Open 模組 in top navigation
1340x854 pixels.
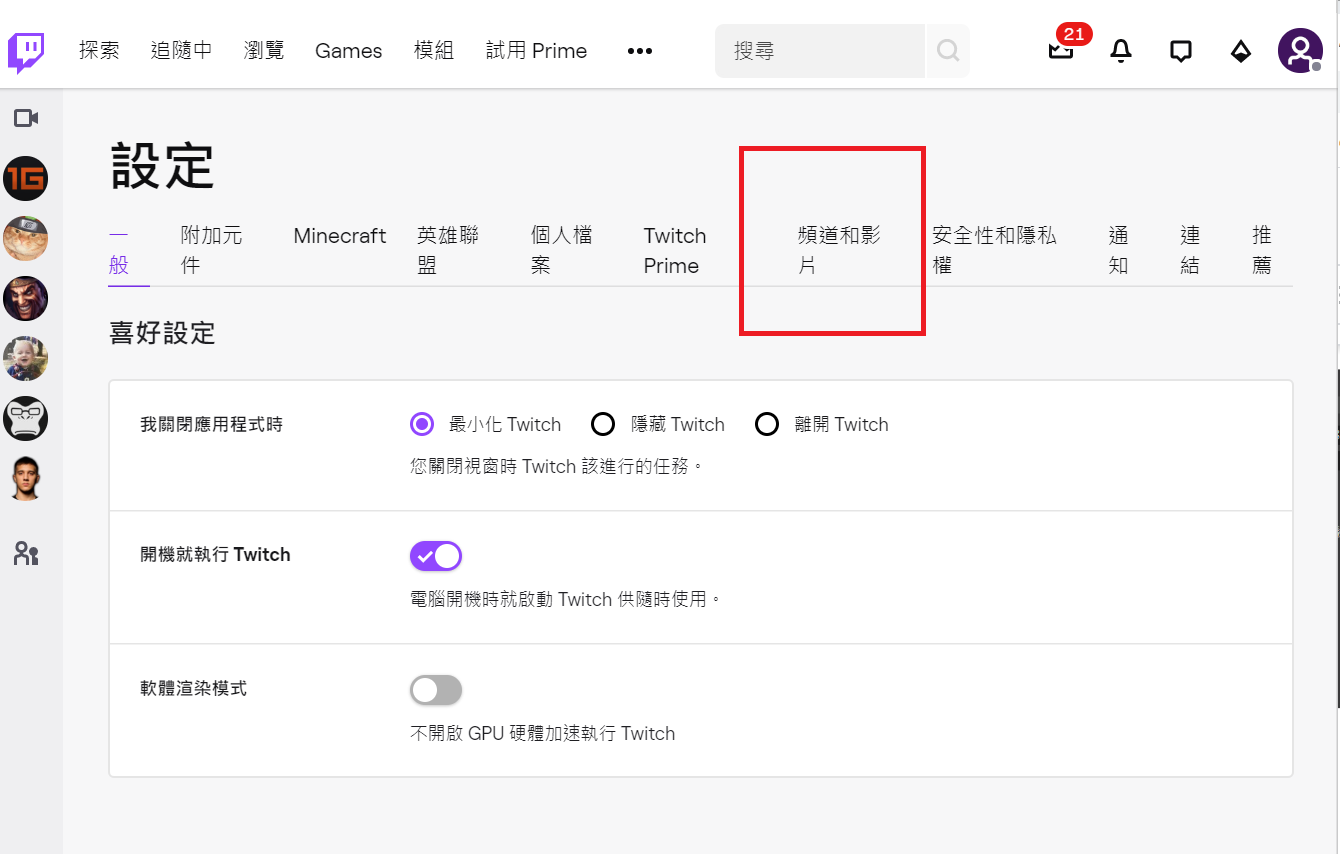pos(434,51)
